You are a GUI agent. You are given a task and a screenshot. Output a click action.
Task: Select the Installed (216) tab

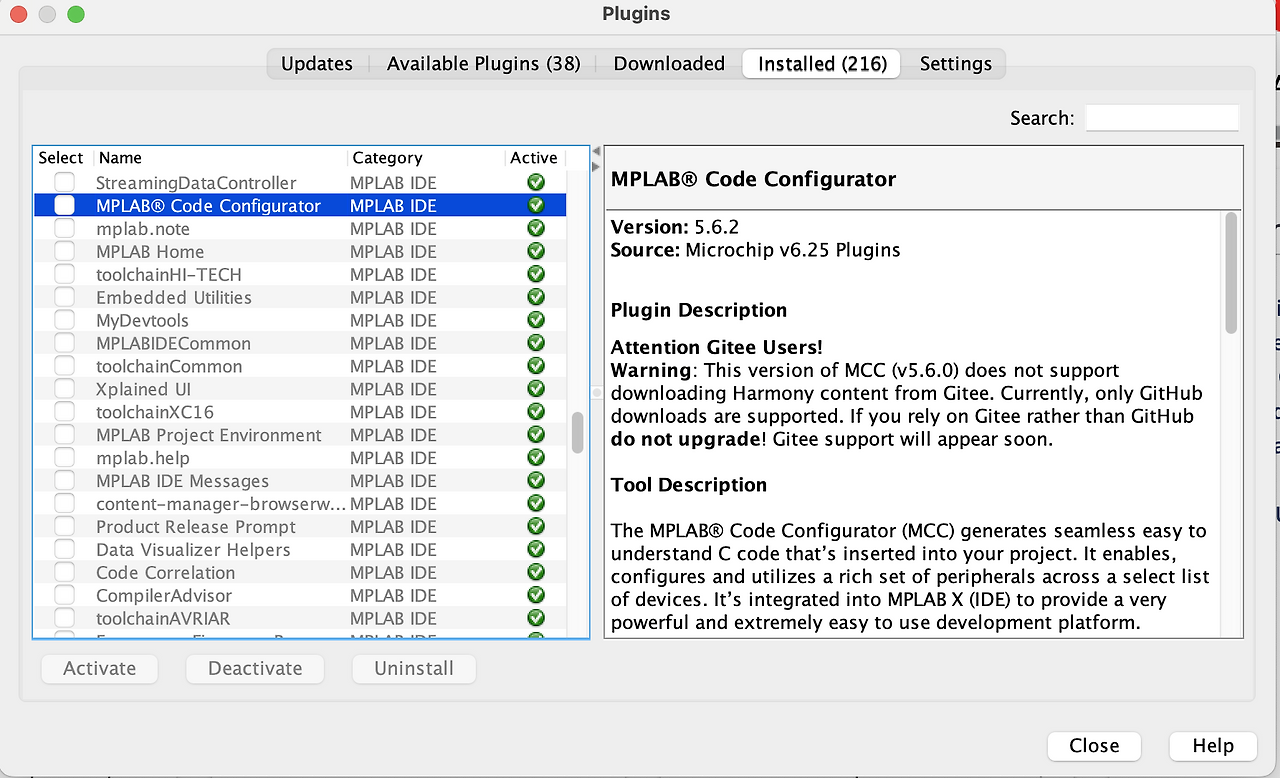[x=822, y=64]
